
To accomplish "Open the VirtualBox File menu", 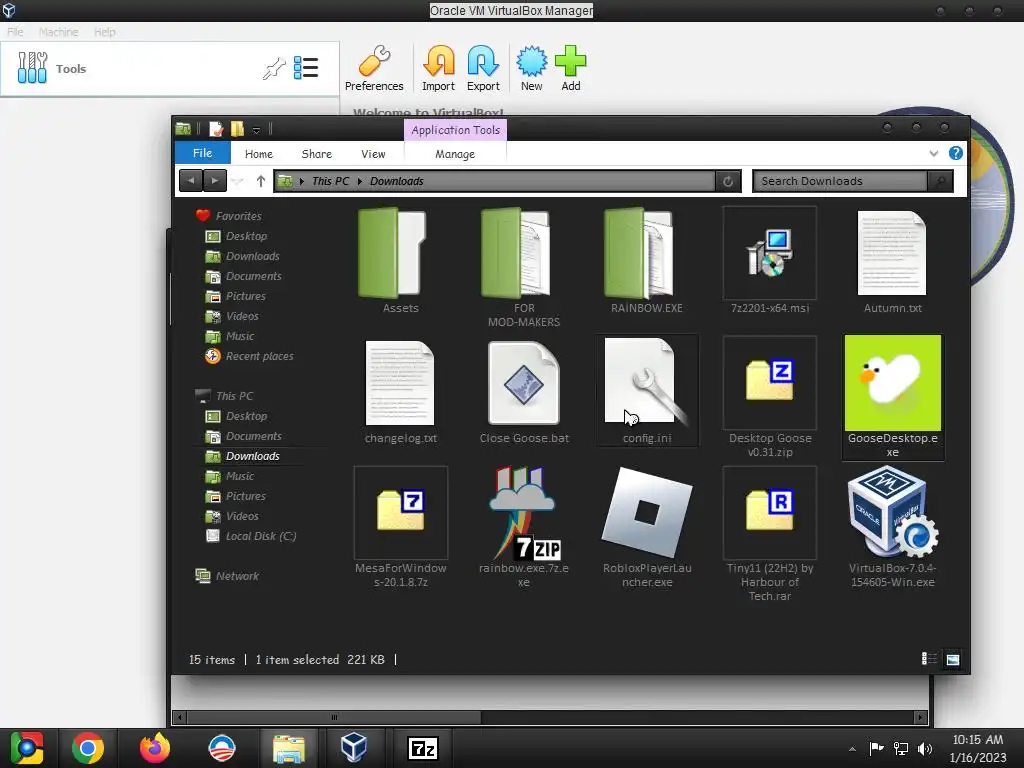I will [15, 31].
